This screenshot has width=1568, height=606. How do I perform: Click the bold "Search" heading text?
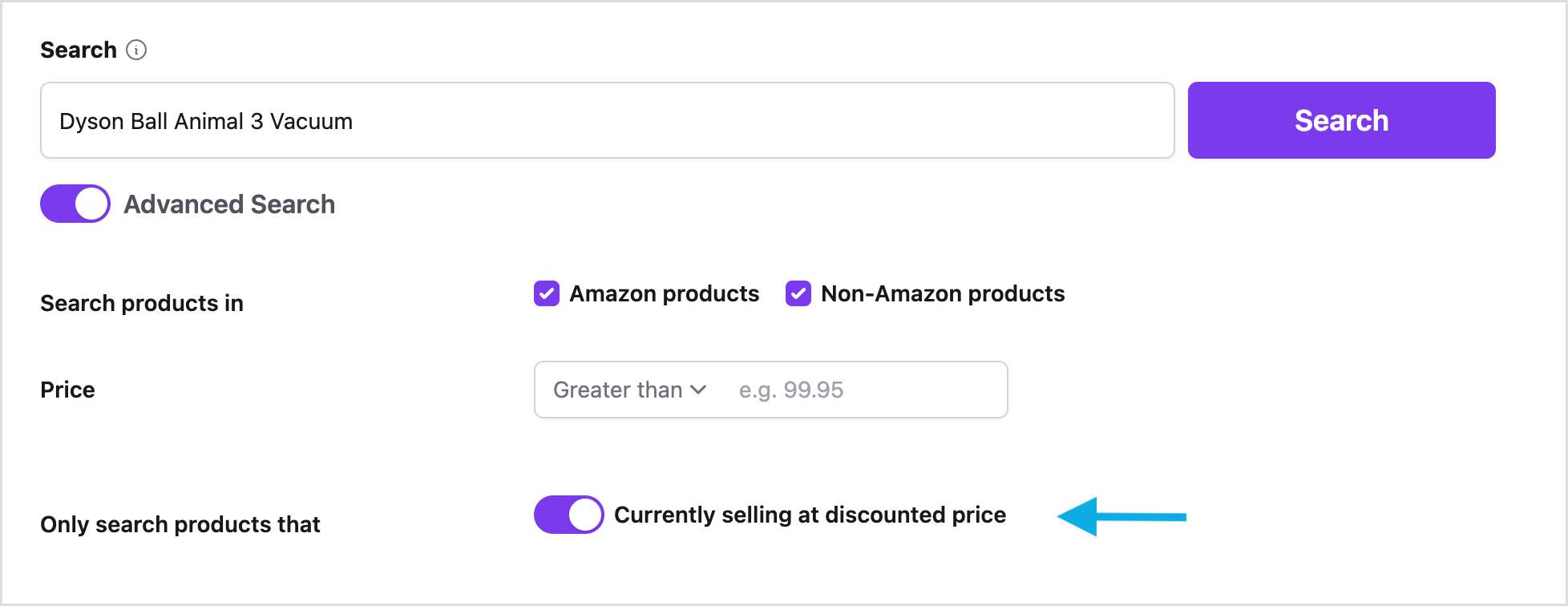pyautogui.click(x=79, y=50)
